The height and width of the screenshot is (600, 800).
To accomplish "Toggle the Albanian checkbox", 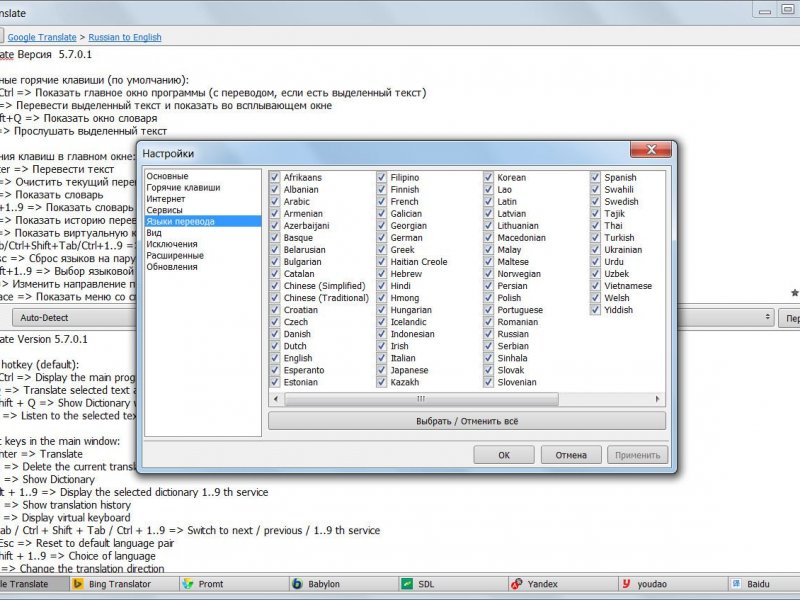I will pos(275,189).
